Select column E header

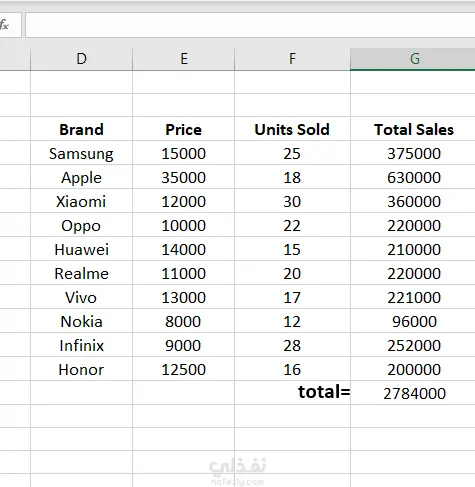pos(183,59)
